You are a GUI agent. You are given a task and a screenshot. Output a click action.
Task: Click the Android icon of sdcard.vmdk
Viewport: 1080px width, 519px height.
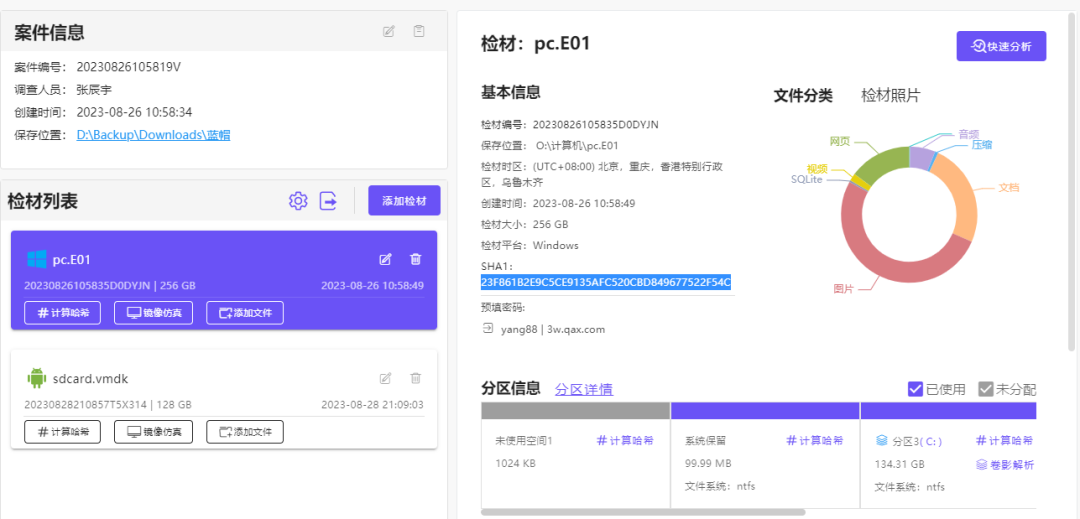point(37,378)
